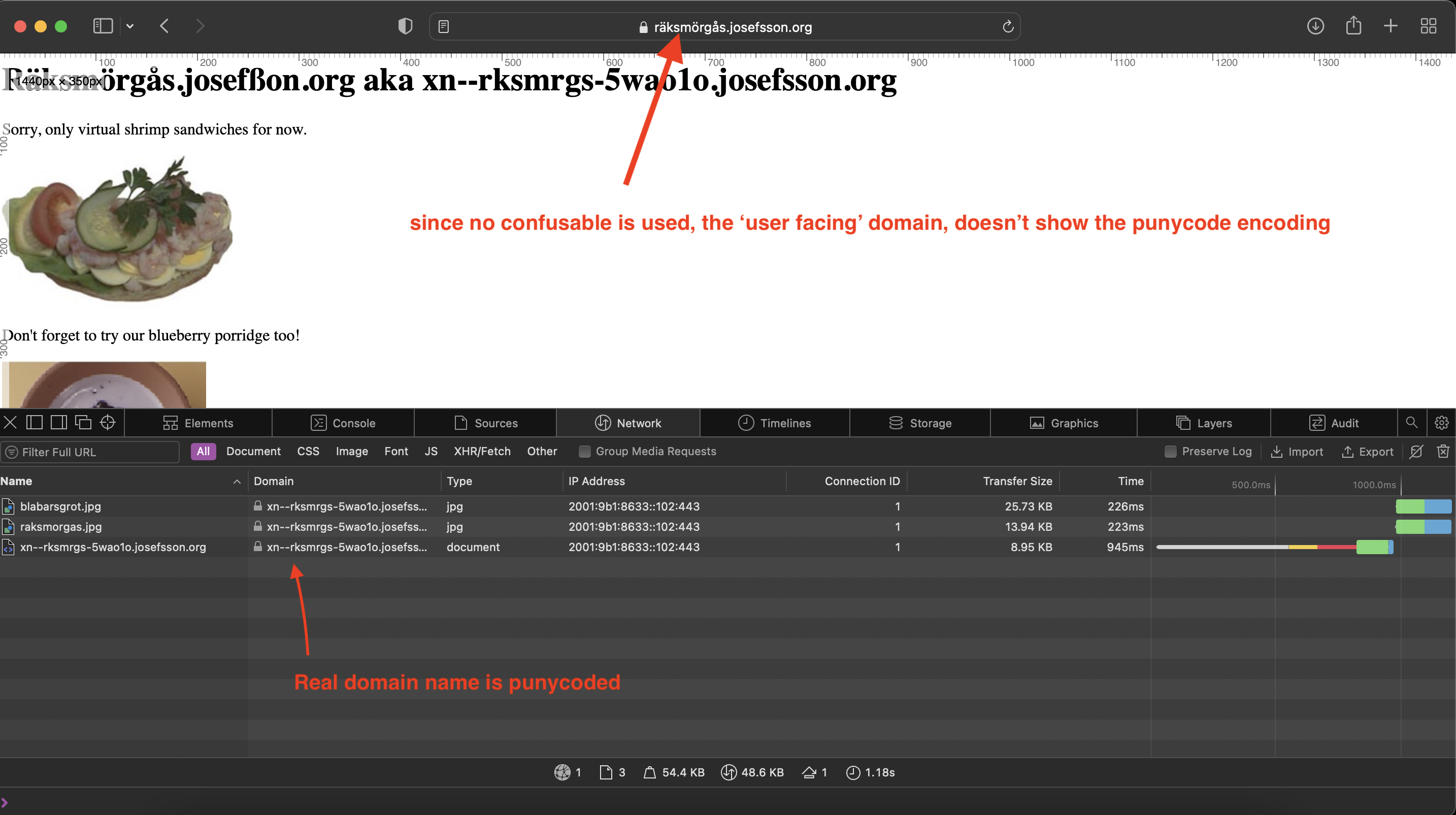Enable Group Media Requests checkbox

tap(585, 452)
